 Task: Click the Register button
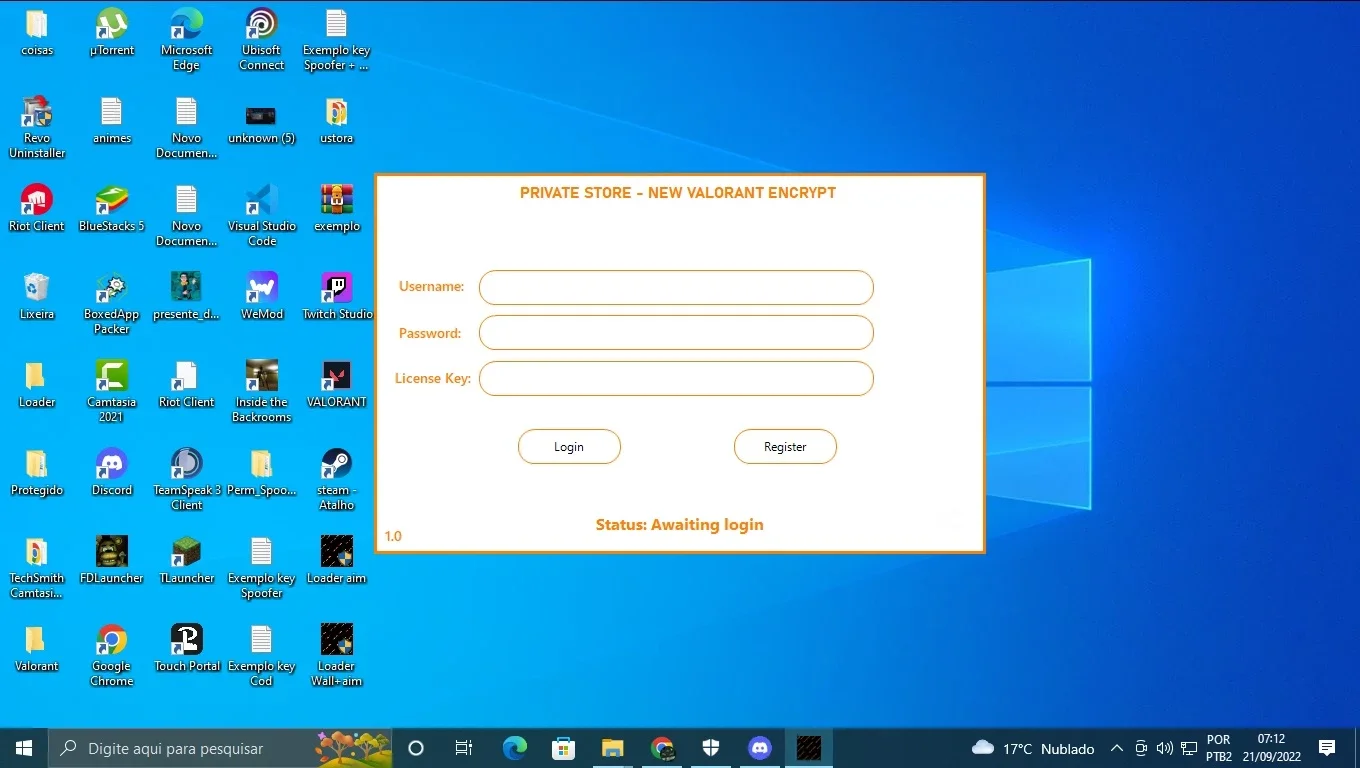[785, 447]
